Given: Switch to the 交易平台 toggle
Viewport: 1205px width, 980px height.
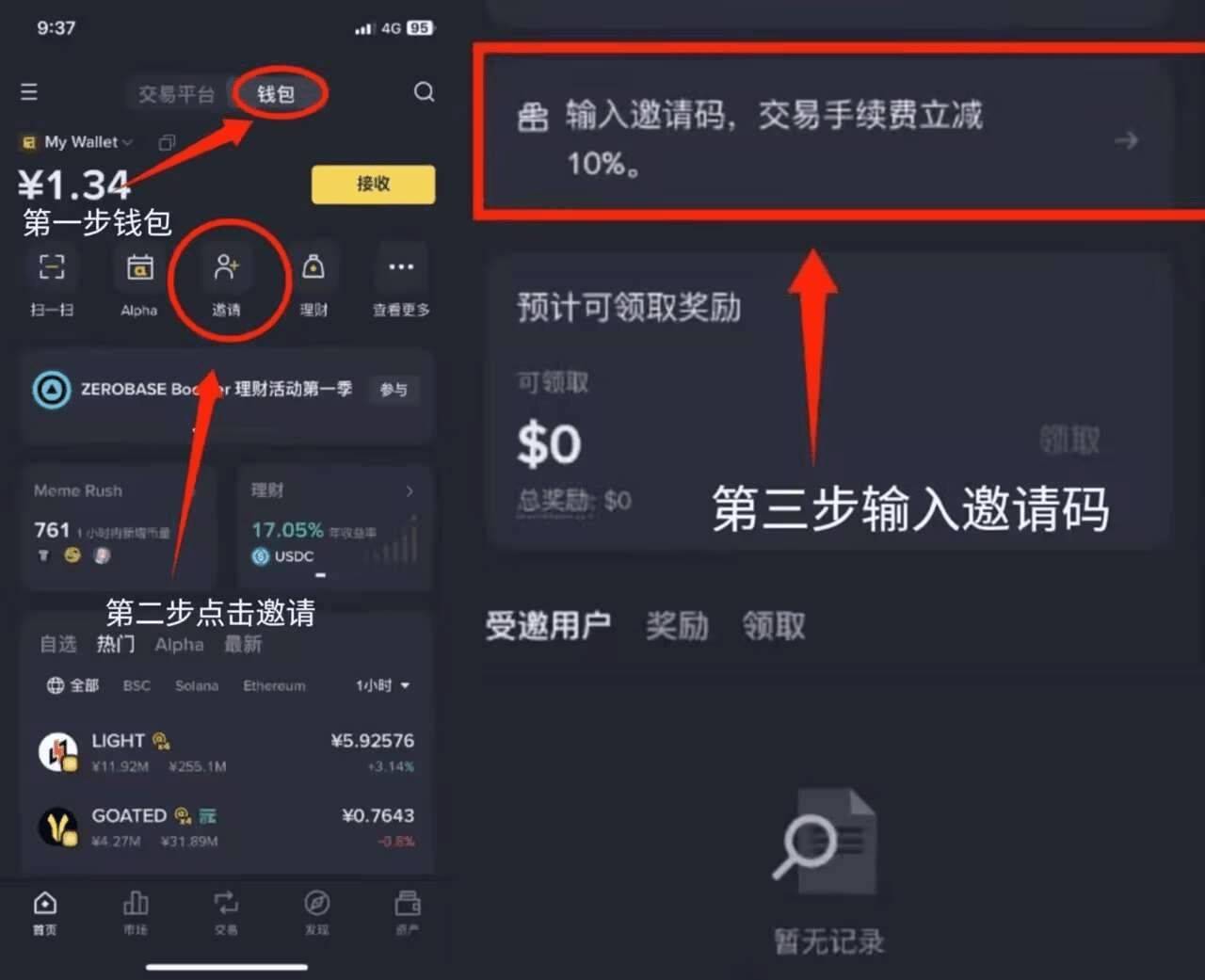Looking at the screenshot, I should (177, 94).
